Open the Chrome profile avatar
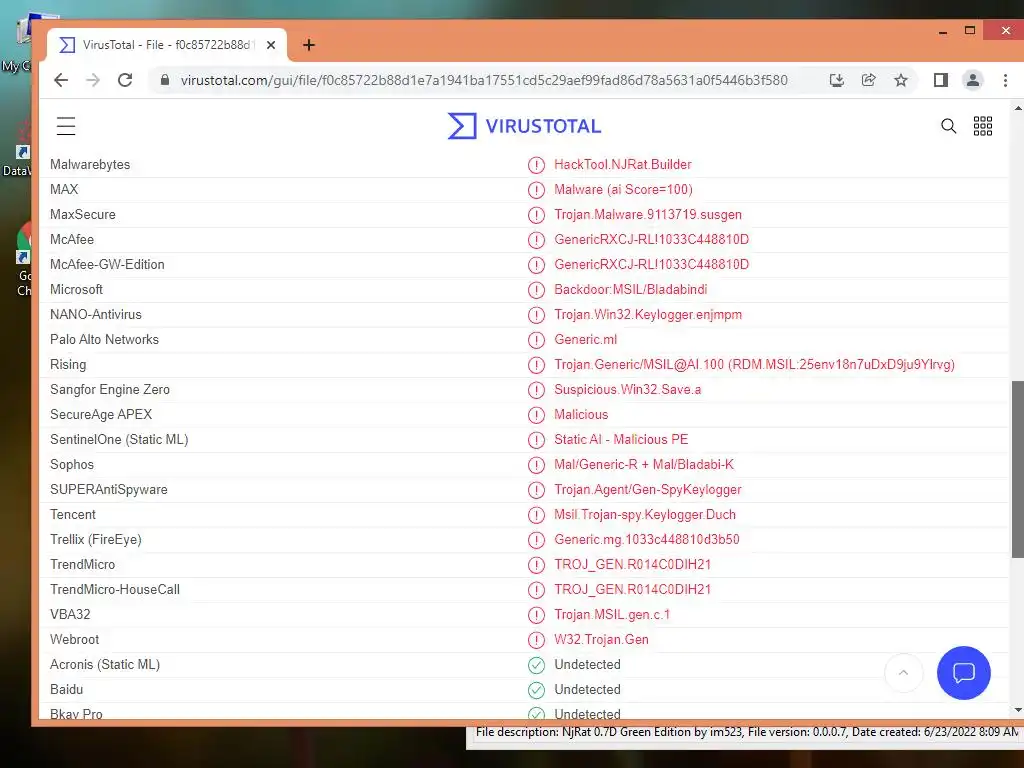 tap(972, 80)
